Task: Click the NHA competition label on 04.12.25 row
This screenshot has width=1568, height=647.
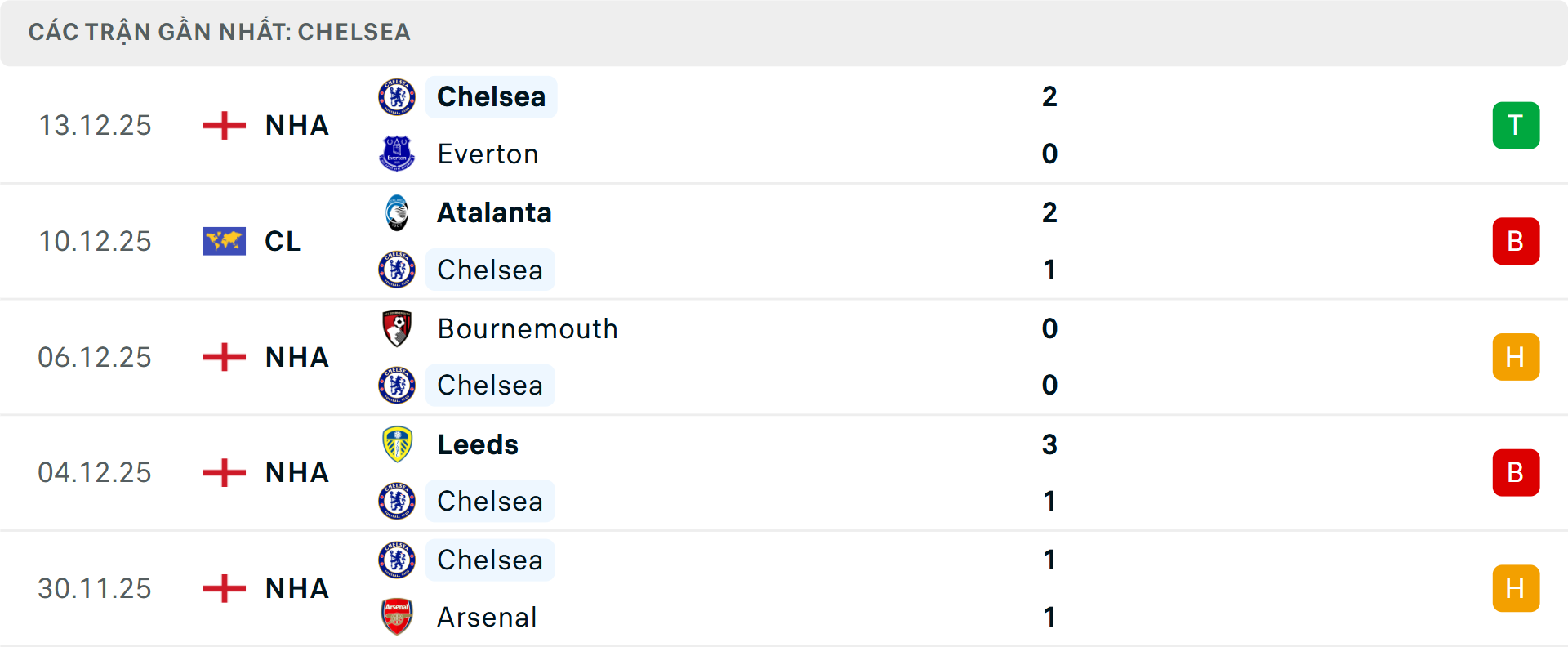Action: click(x=296, y=472)
